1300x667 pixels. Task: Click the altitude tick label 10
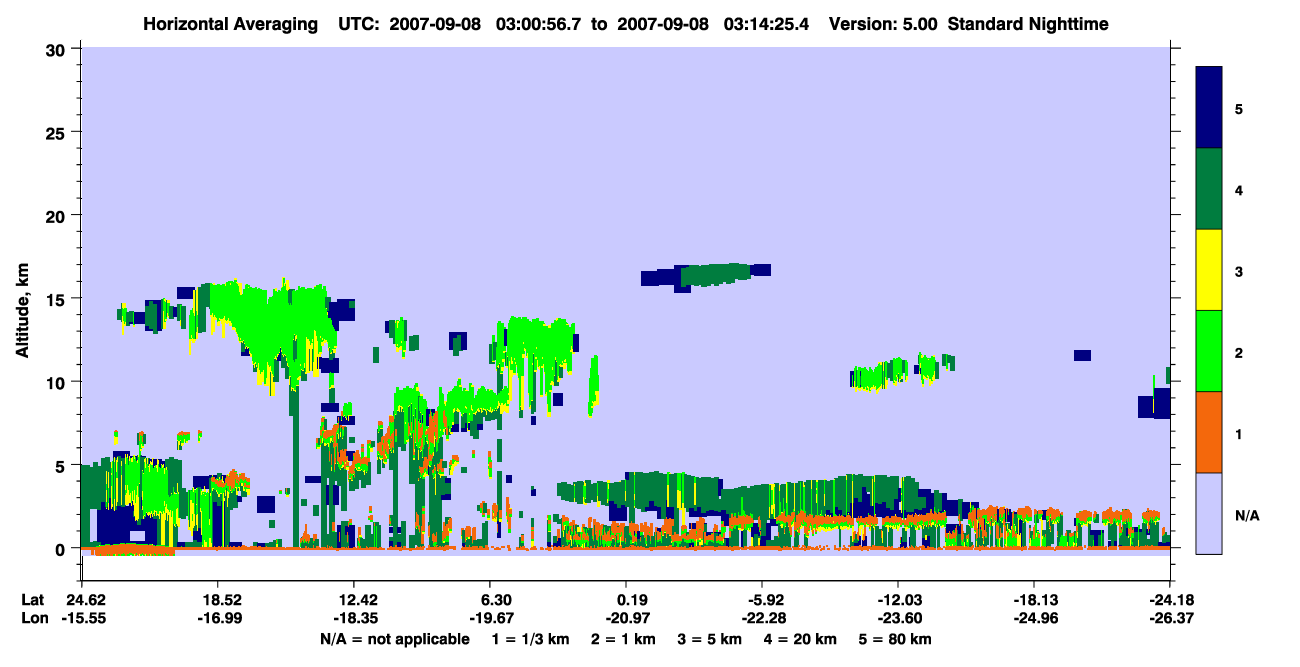pyautogui.click(x=57, y=382)
